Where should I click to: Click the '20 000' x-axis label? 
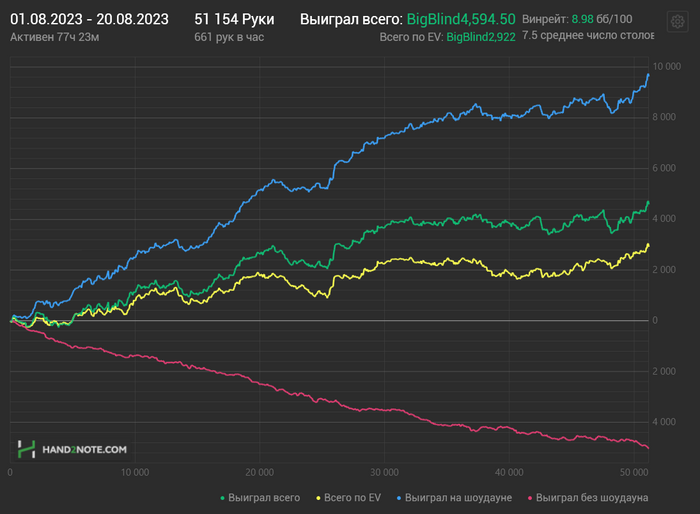(259, 472)
